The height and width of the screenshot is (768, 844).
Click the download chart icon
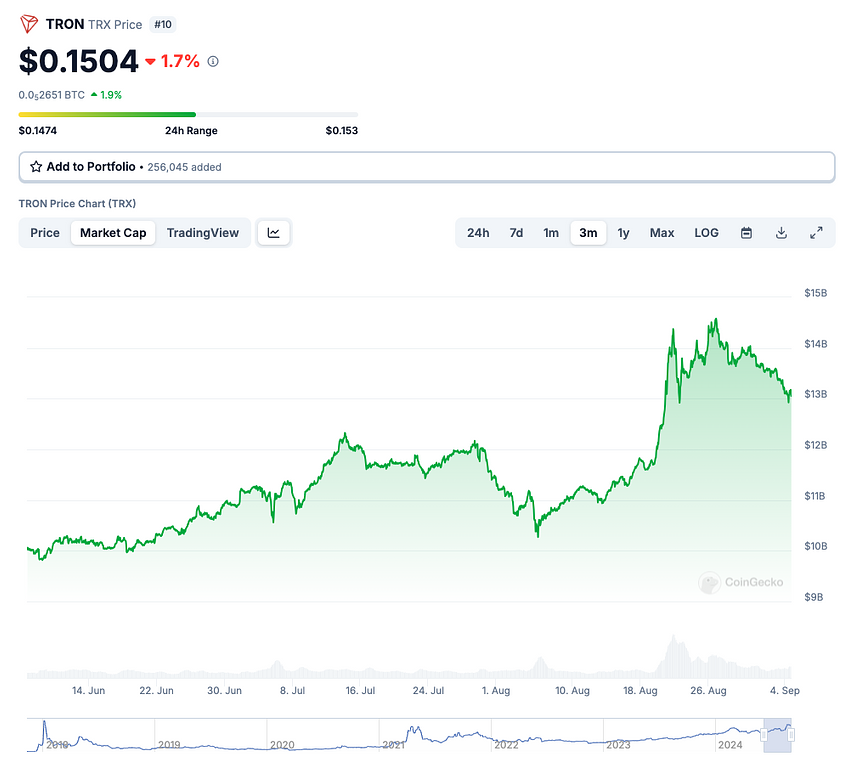781,233
